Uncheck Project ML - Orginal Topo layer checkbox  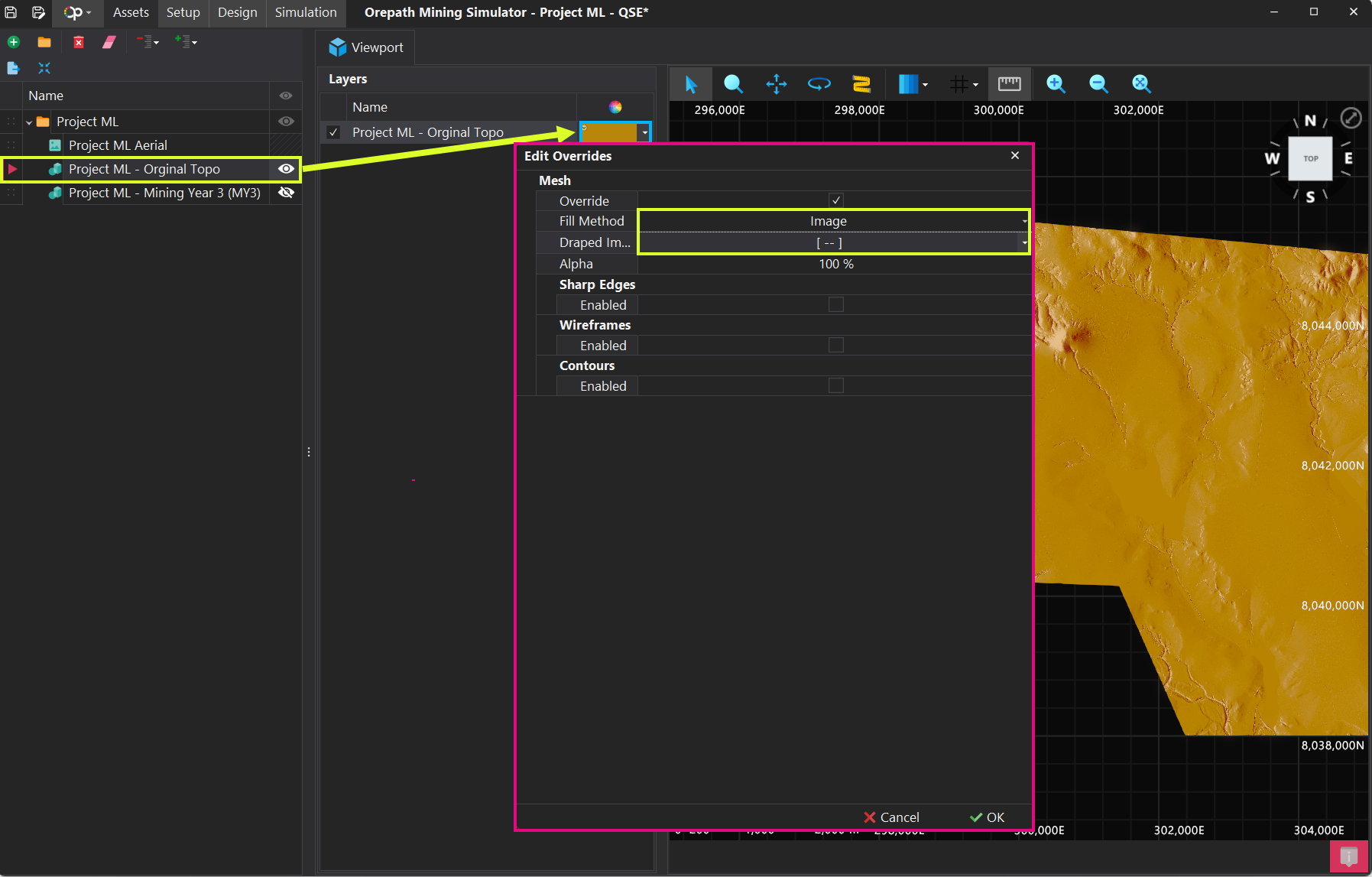(x=333, y=132)
